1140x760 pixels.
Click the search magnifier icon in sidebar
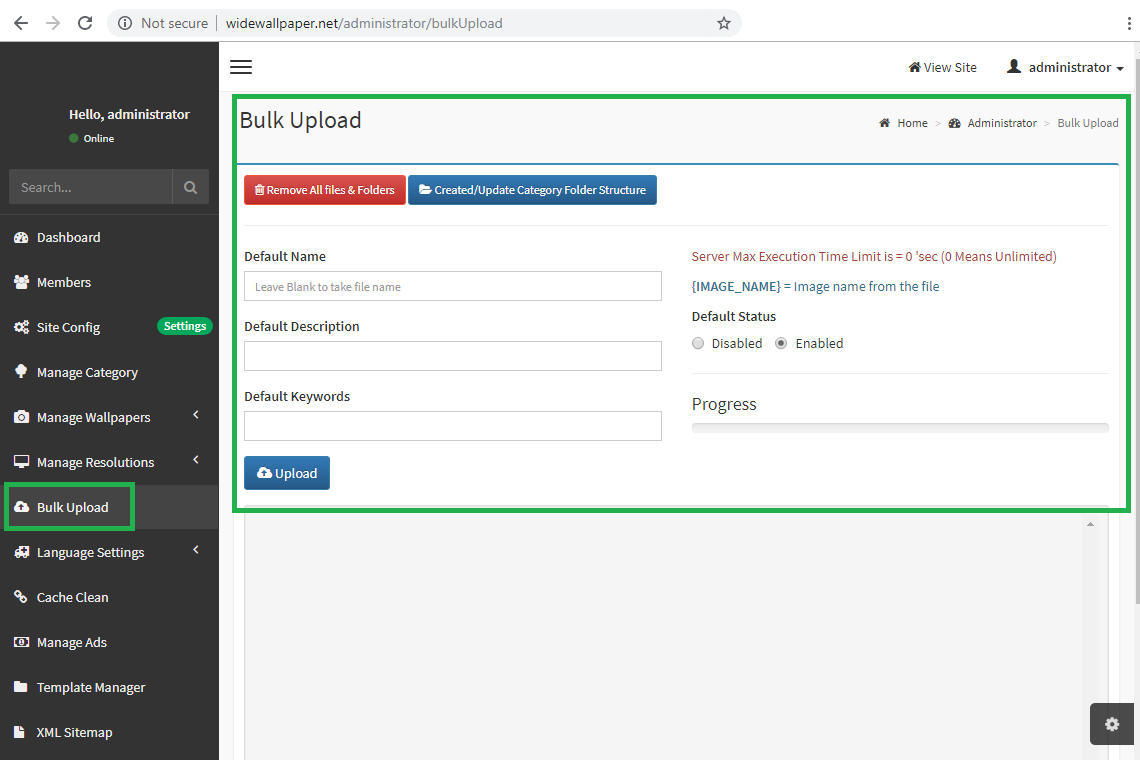[x=190, y=187]
